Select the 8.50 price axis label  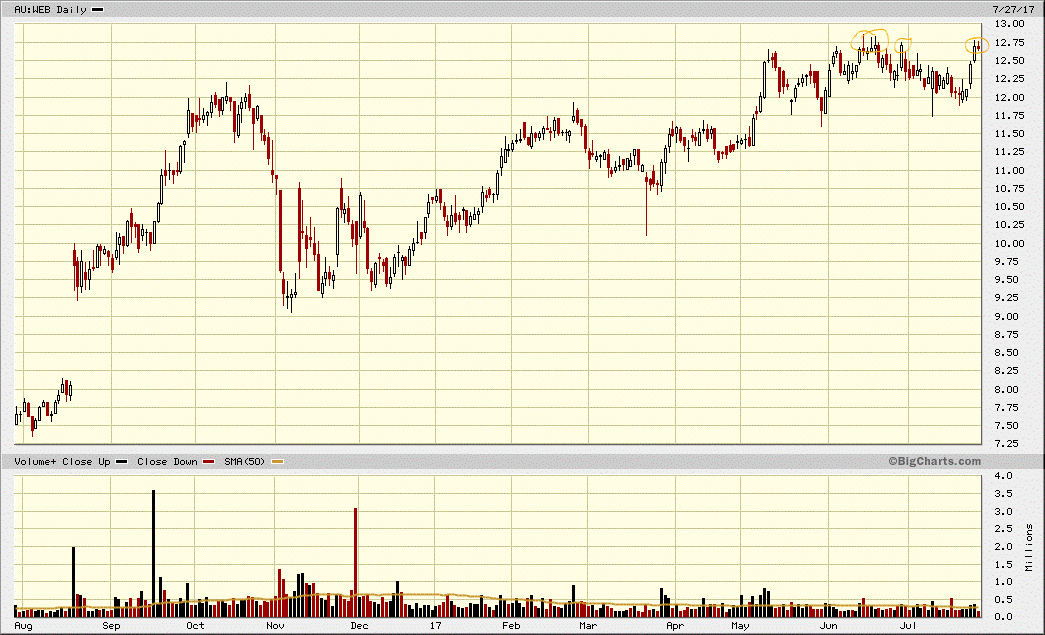click(x=1006, y=352)
